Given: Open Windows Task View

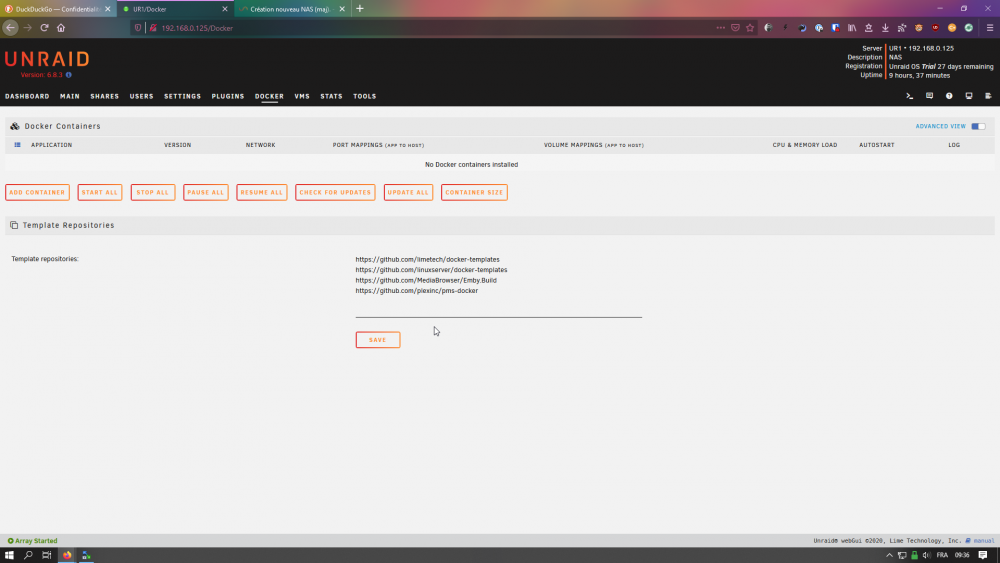Looking at the screenshot, I should [47, 555].
